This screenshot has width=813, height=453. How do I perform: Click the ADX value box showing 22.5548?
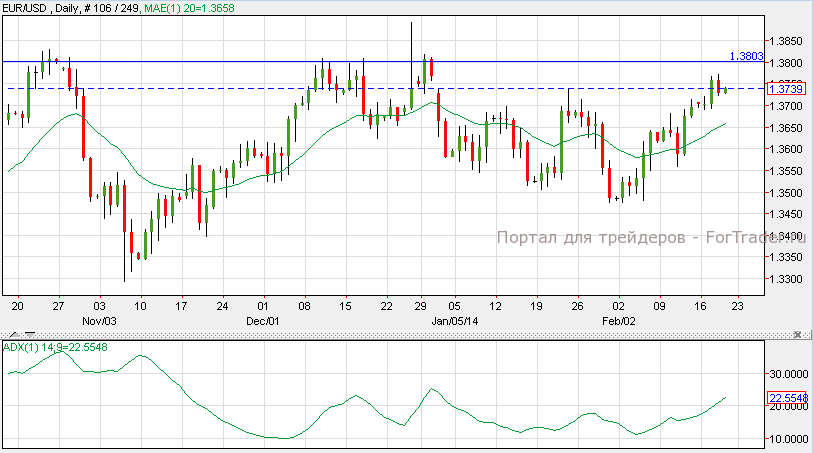point(787,399)
